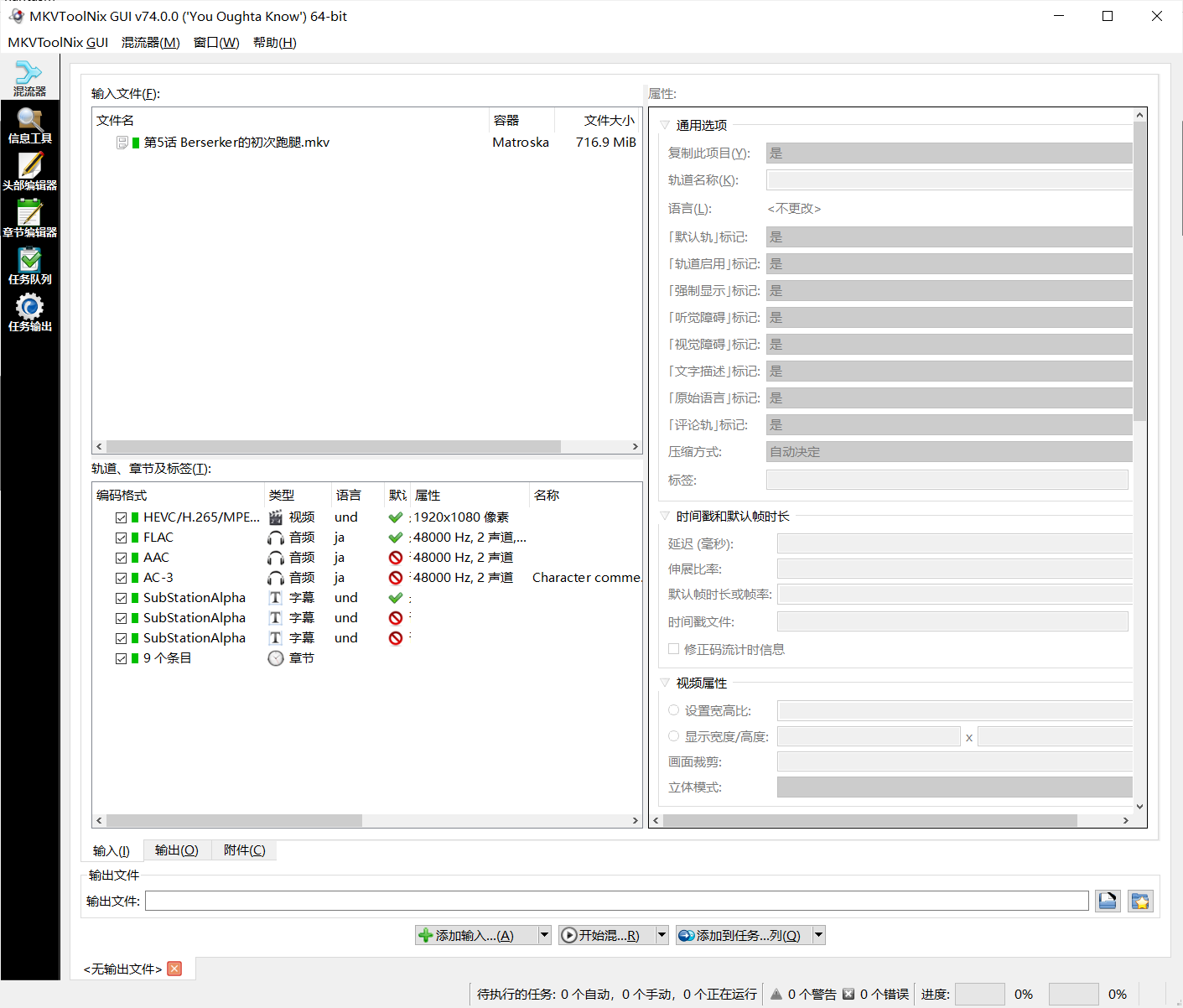Close the <无输出文件> tab with red X
This screenshot has height=1008, width=1183.
tap(174, 969)
